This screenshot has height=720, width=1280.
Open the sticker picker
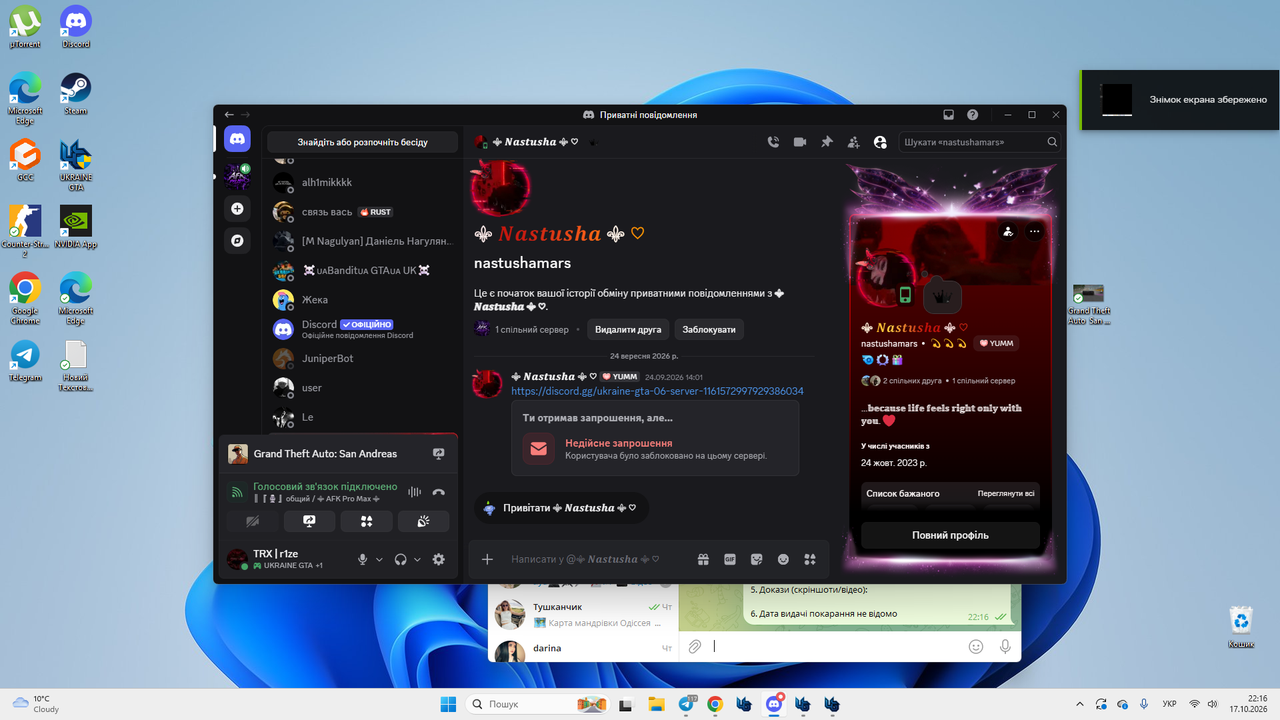point(757,560)
